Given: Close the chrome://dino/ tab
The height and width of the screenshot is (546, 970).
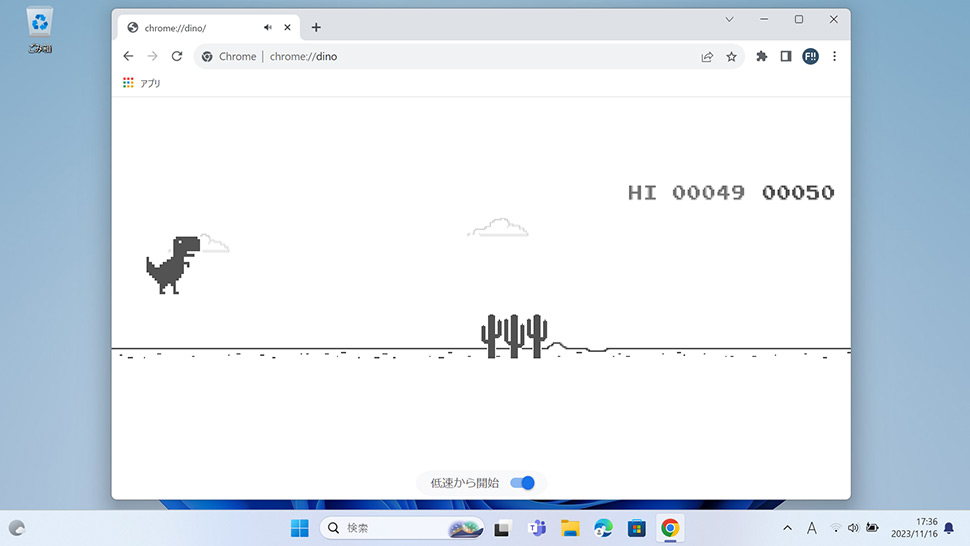Looking at the screenshot, I should [287, 27].
